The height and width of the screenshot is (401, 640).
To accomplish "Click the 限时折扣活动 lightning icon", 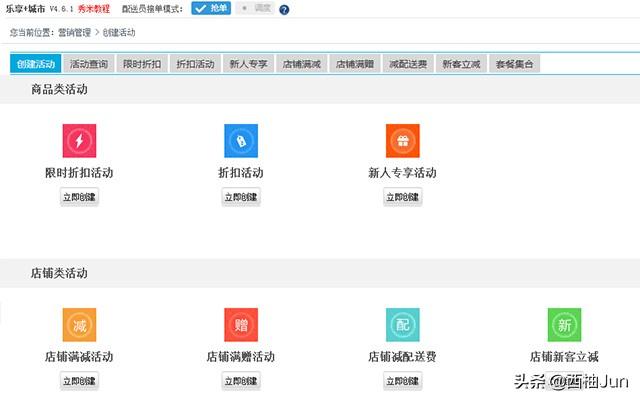I will pyautogui.click(x=79, y=141).
